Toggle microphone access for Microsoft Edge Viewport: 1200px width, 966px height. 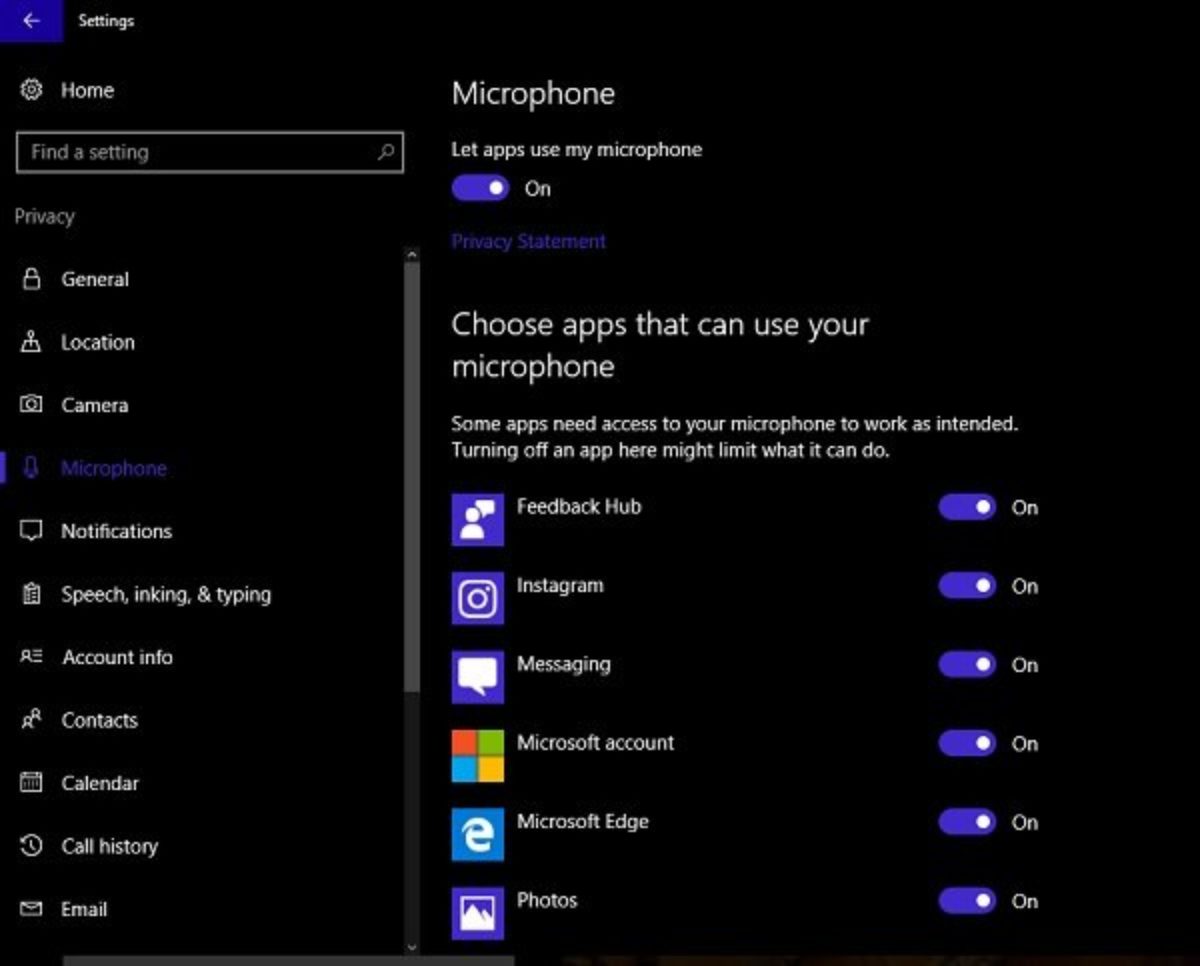tap(967, 822)
